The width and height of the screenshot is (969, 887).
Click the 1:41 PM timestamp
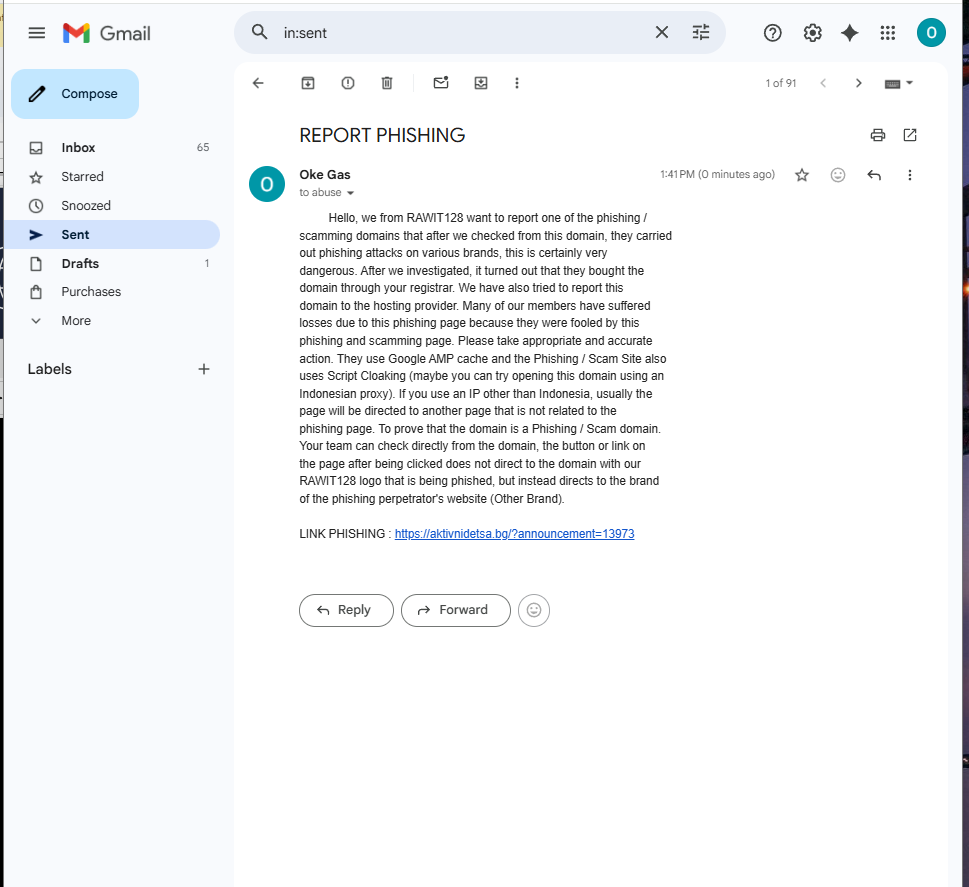(717, 174)
